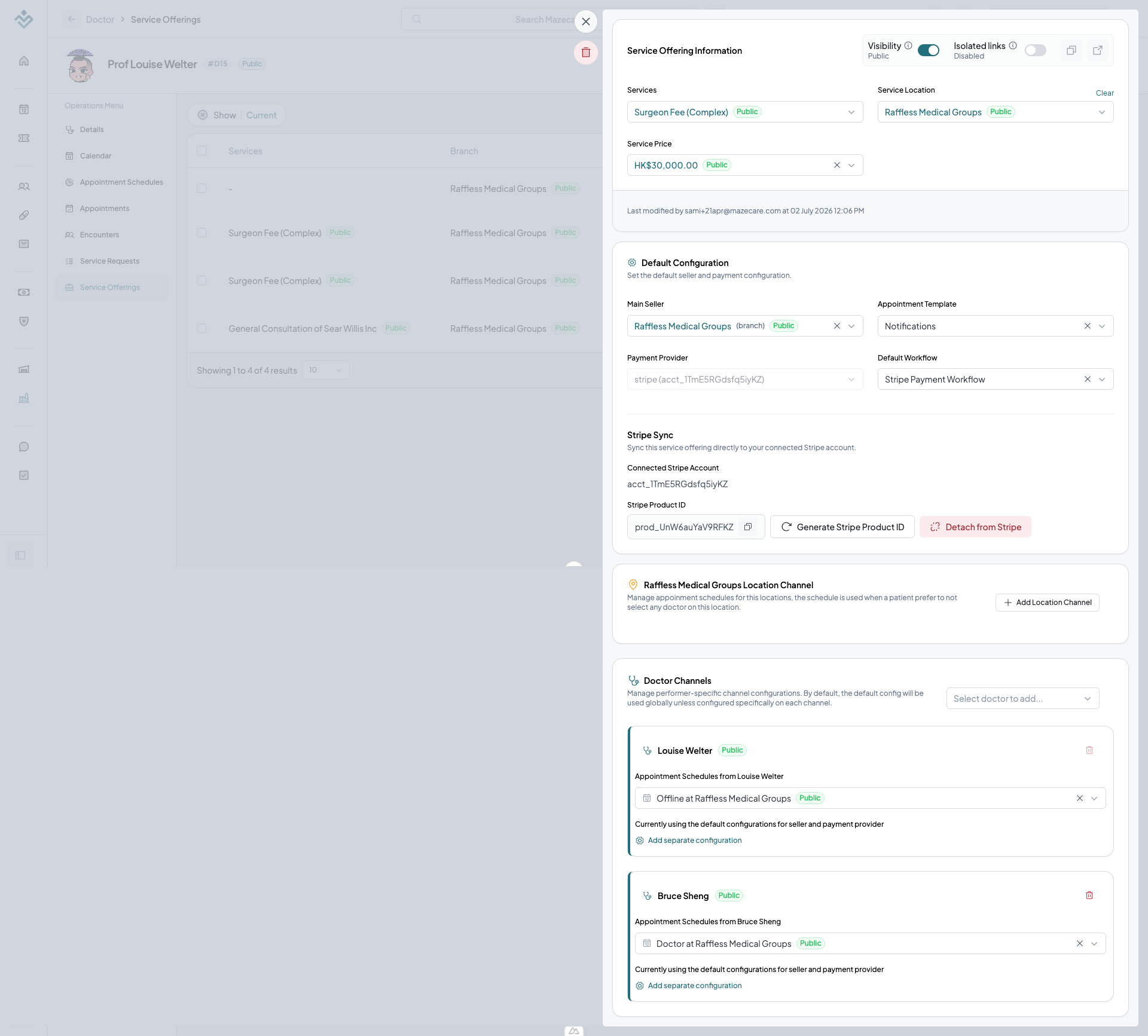The image size is (1148, 1036).
Task: Check first Surgeon Fee (Complex) row checkbox
Action: 201,233
